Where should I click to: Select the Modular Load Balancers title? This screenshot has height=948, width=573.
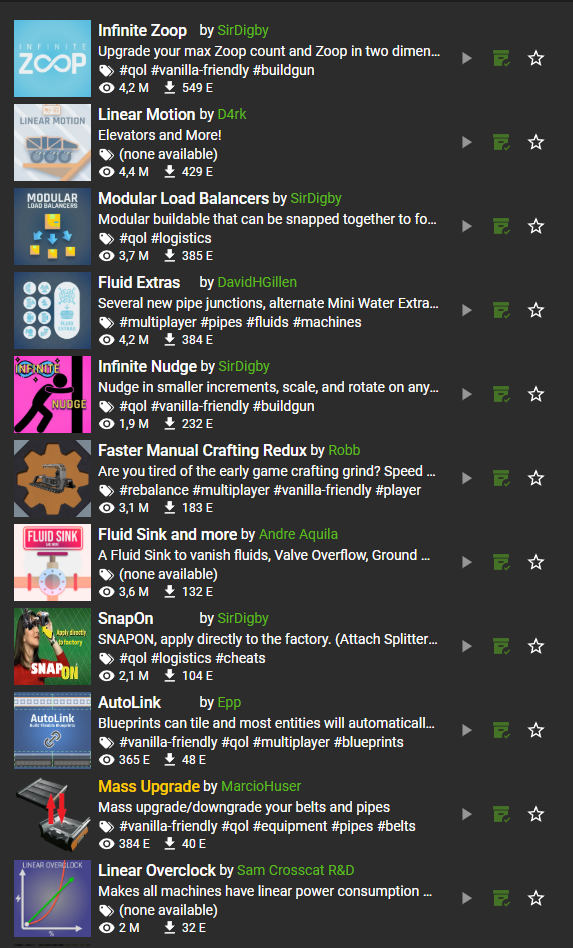tap(183, 198)
